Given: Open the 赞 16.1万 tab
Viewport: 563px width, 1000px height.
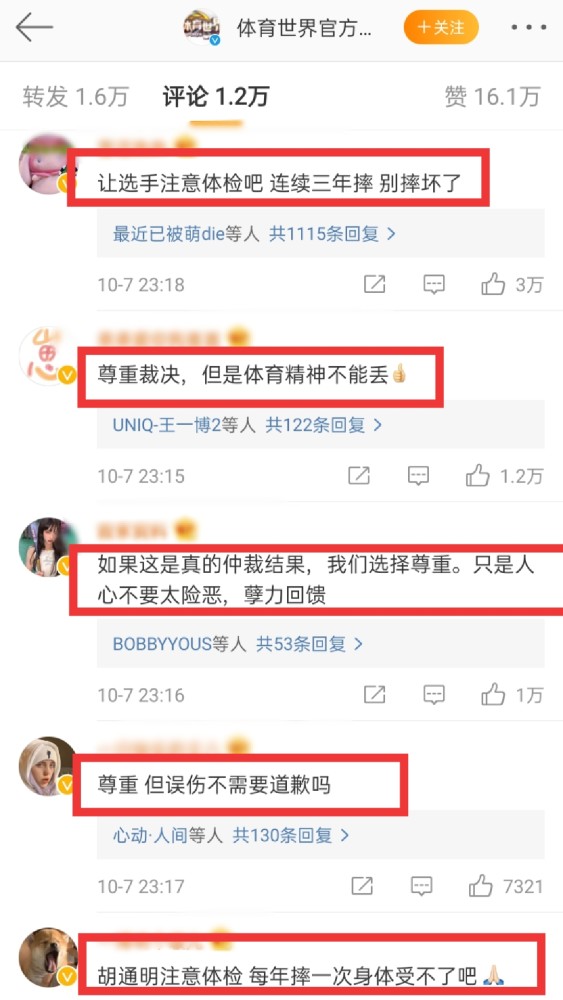Looking at the screenshot, I should 493,97.
